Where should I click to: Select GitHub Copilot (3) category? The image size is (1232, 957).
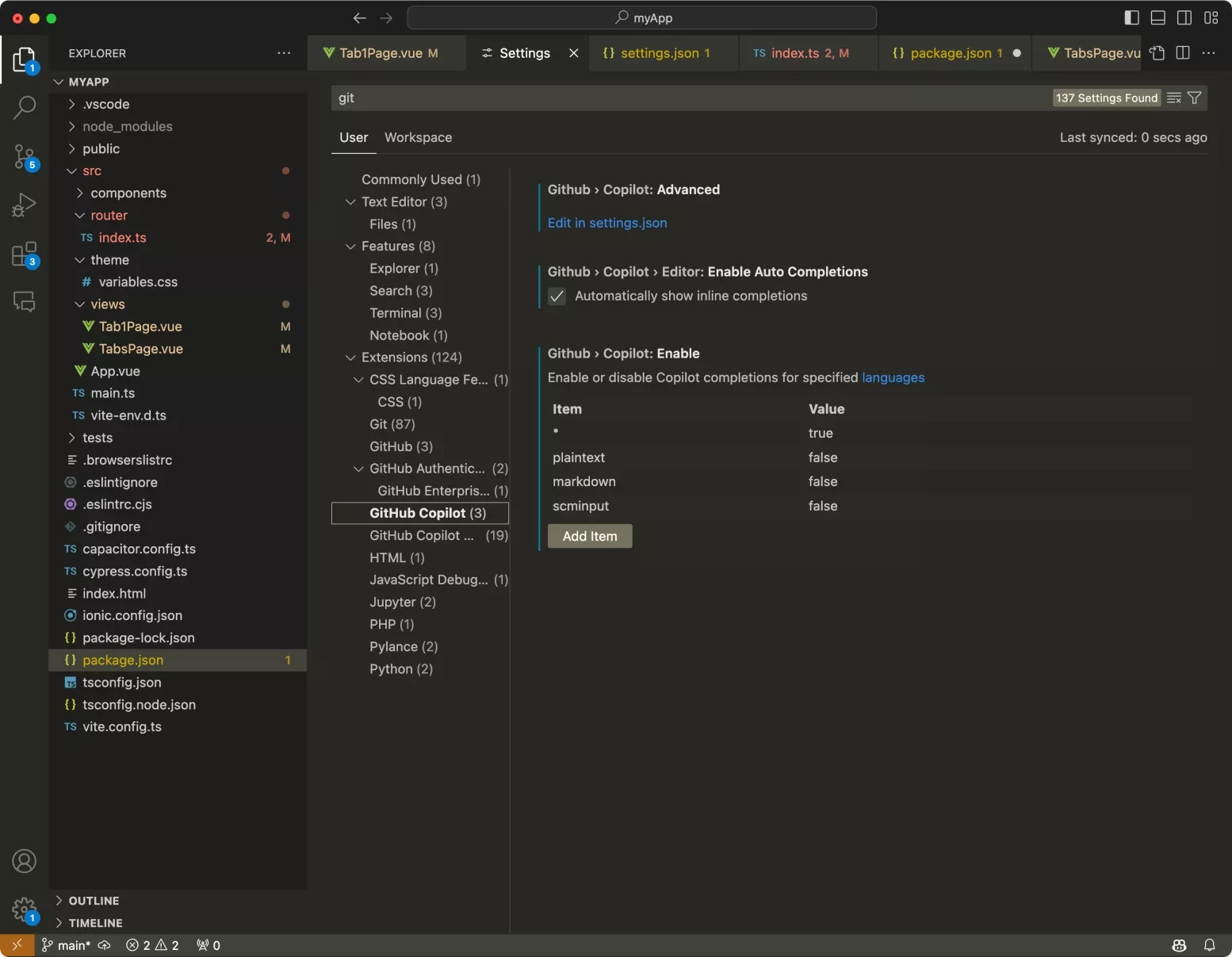(420, 513)
